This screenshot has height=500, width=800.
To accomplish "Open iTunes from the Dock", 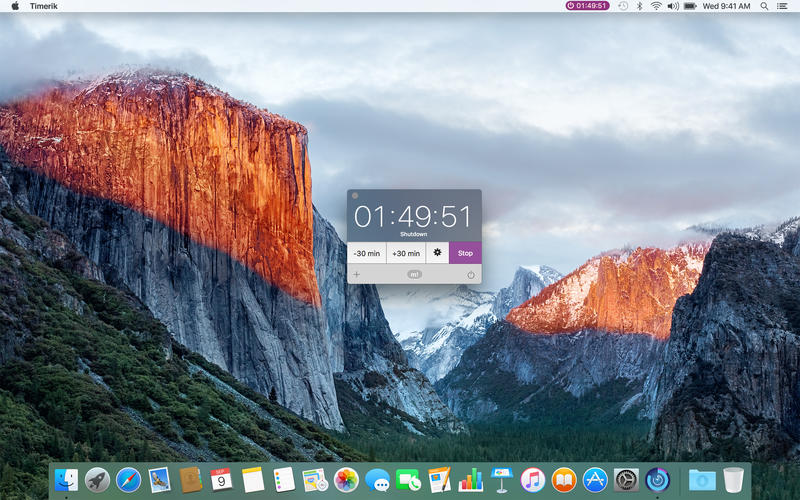I will [x=533, y=480].
